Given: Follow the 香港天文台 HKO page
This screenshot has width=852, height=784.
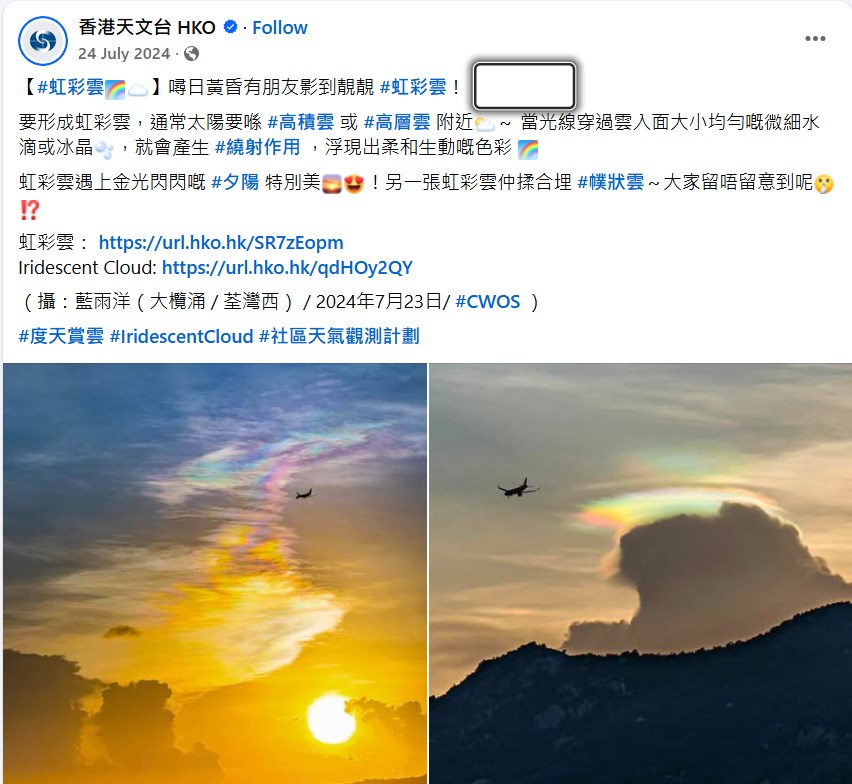Looking at the screenshot, I should coord(280,28).
